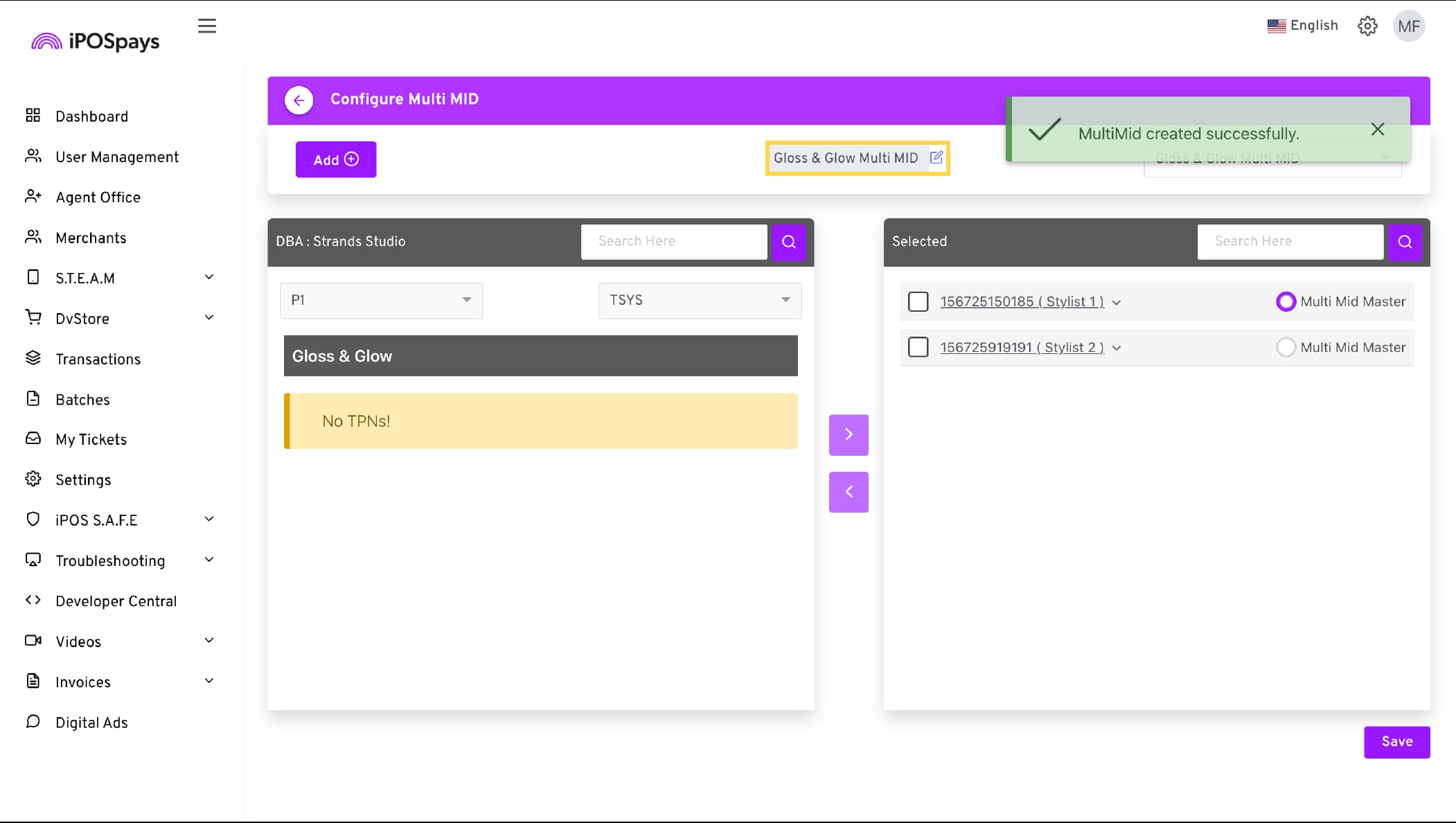Click the MF user avatar

point(1408,26)
